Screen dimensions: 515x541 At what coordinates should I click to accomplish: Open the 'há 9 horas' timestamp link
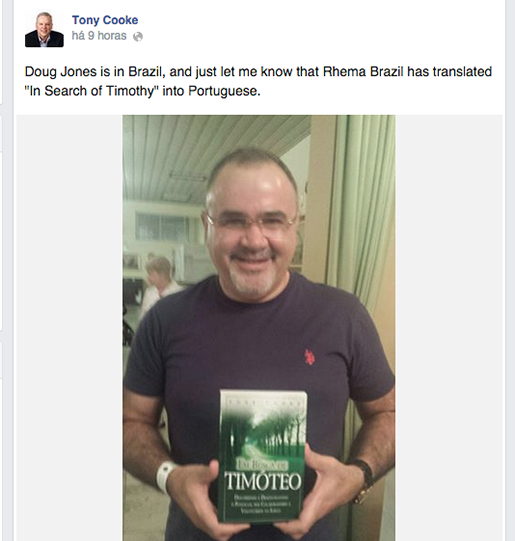point(99,36)
